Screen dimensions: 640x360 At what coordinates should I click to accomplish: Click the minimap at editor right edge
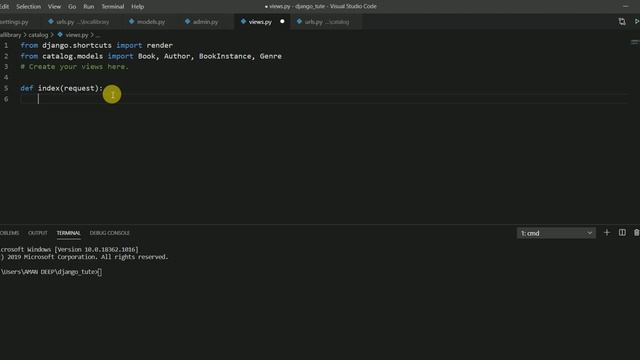click(635, 42)
